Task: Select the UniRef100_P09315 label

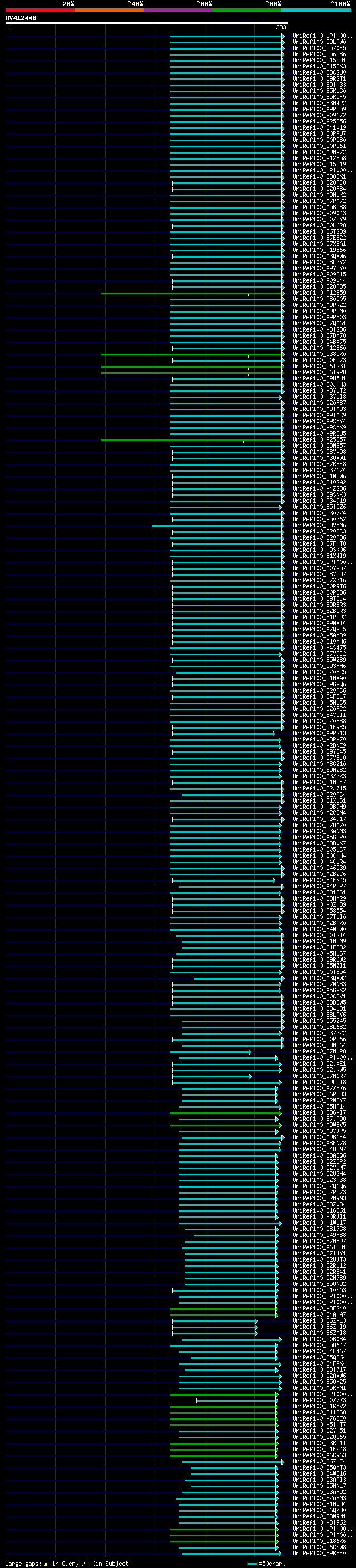Action: click(319, 275)
